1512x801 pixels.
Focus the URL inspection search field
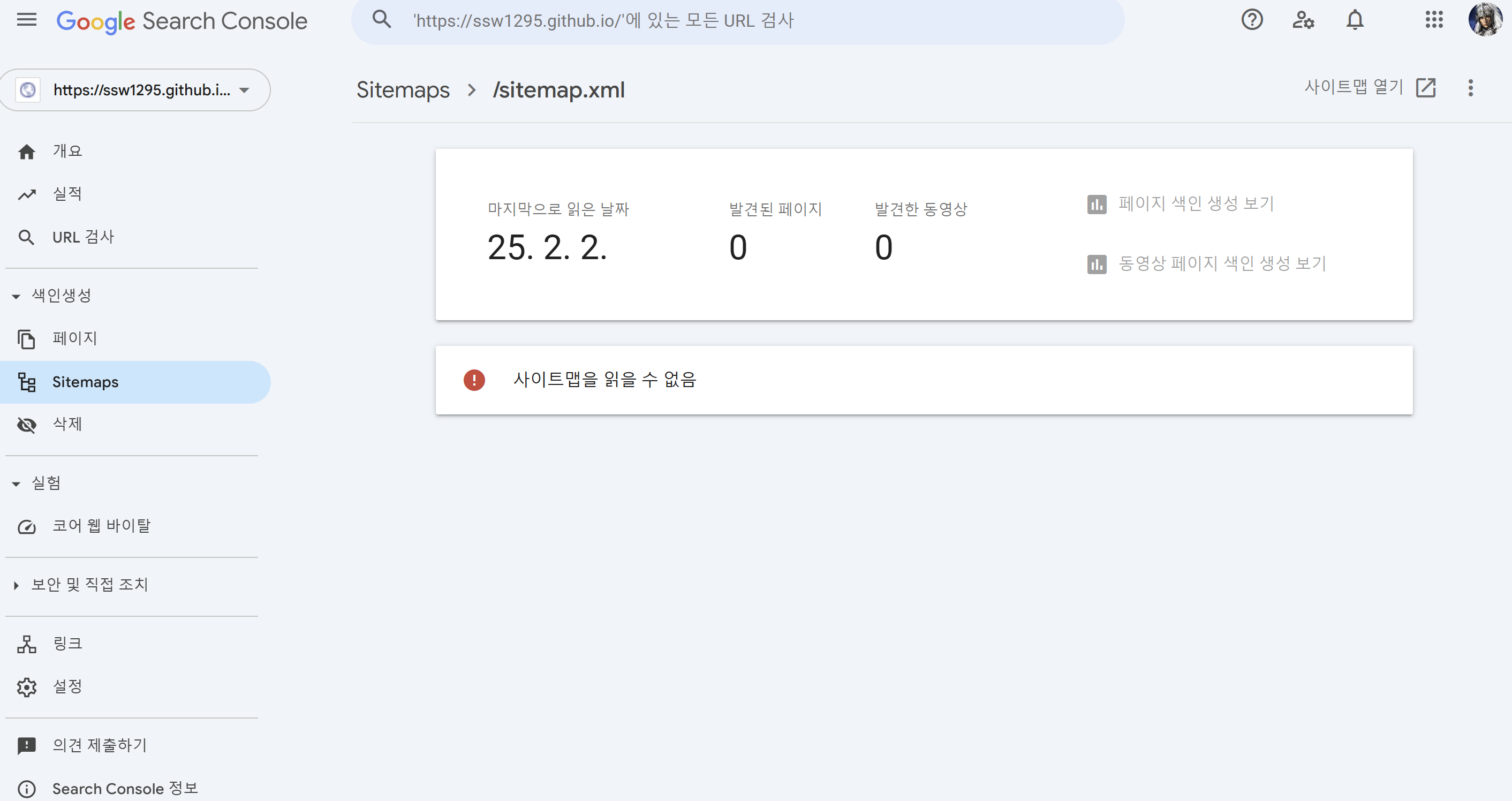pyautogui.click(x=737, y=21)
